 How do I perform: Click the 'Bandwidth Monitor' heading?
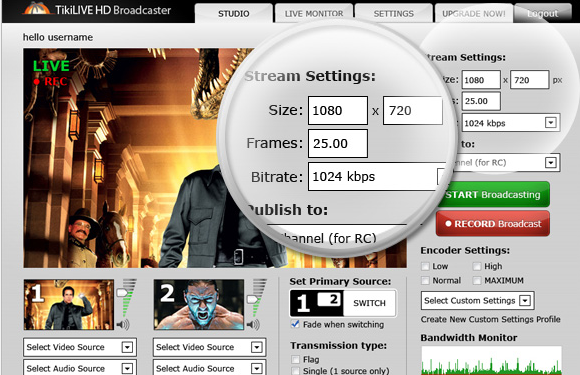click(469, 338)
